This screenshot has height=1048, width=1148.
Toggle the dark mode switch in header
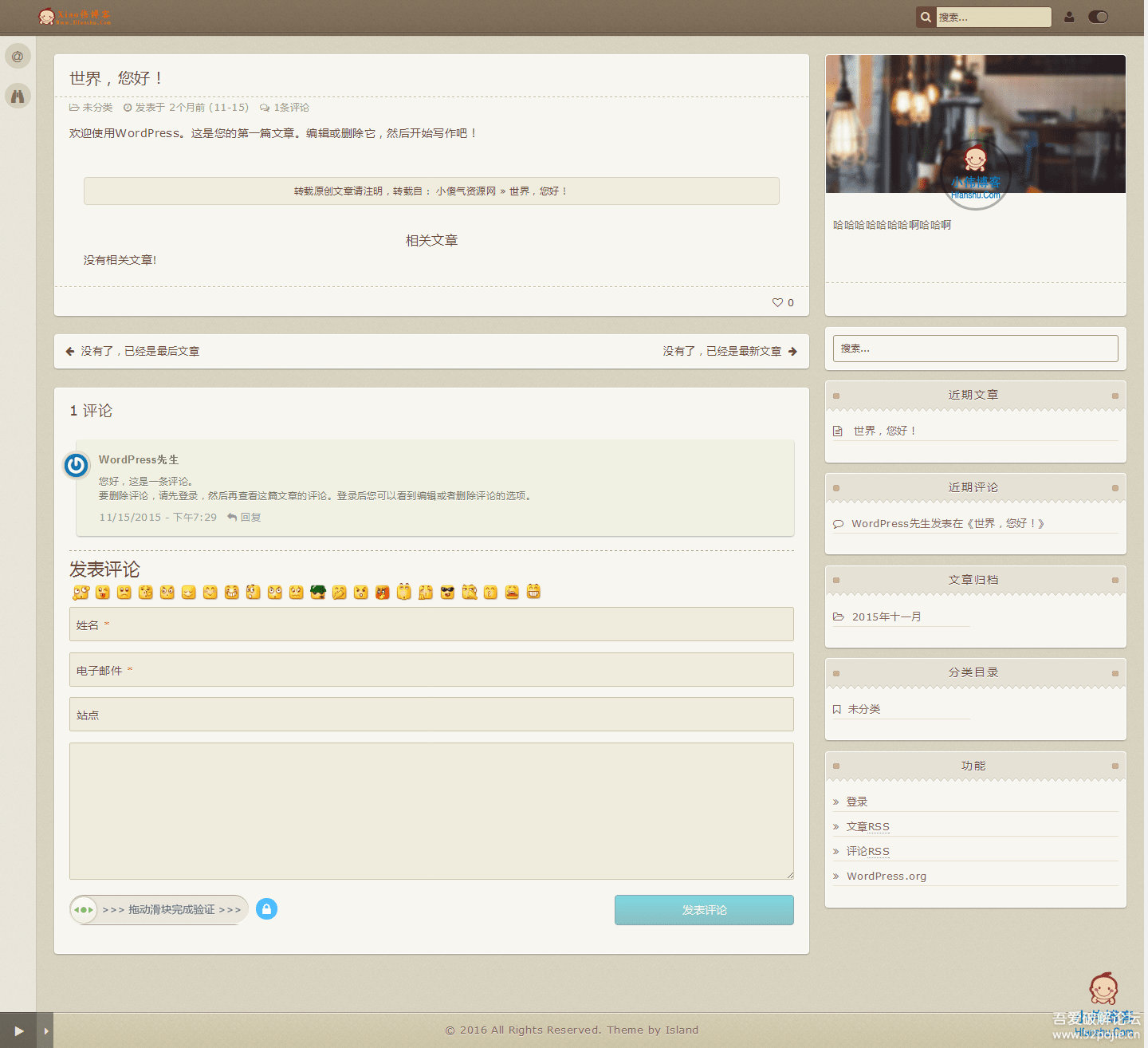tap(1098, 17)
